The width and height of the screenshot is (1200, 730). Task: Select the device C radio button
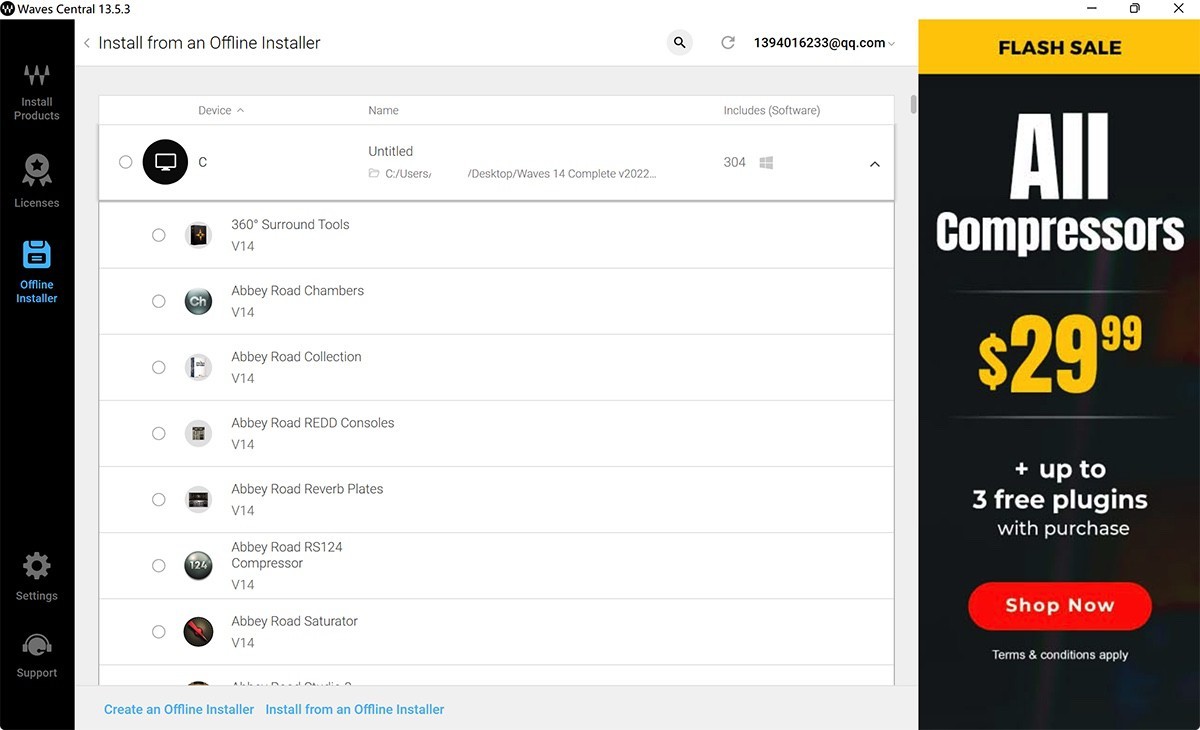126,162
